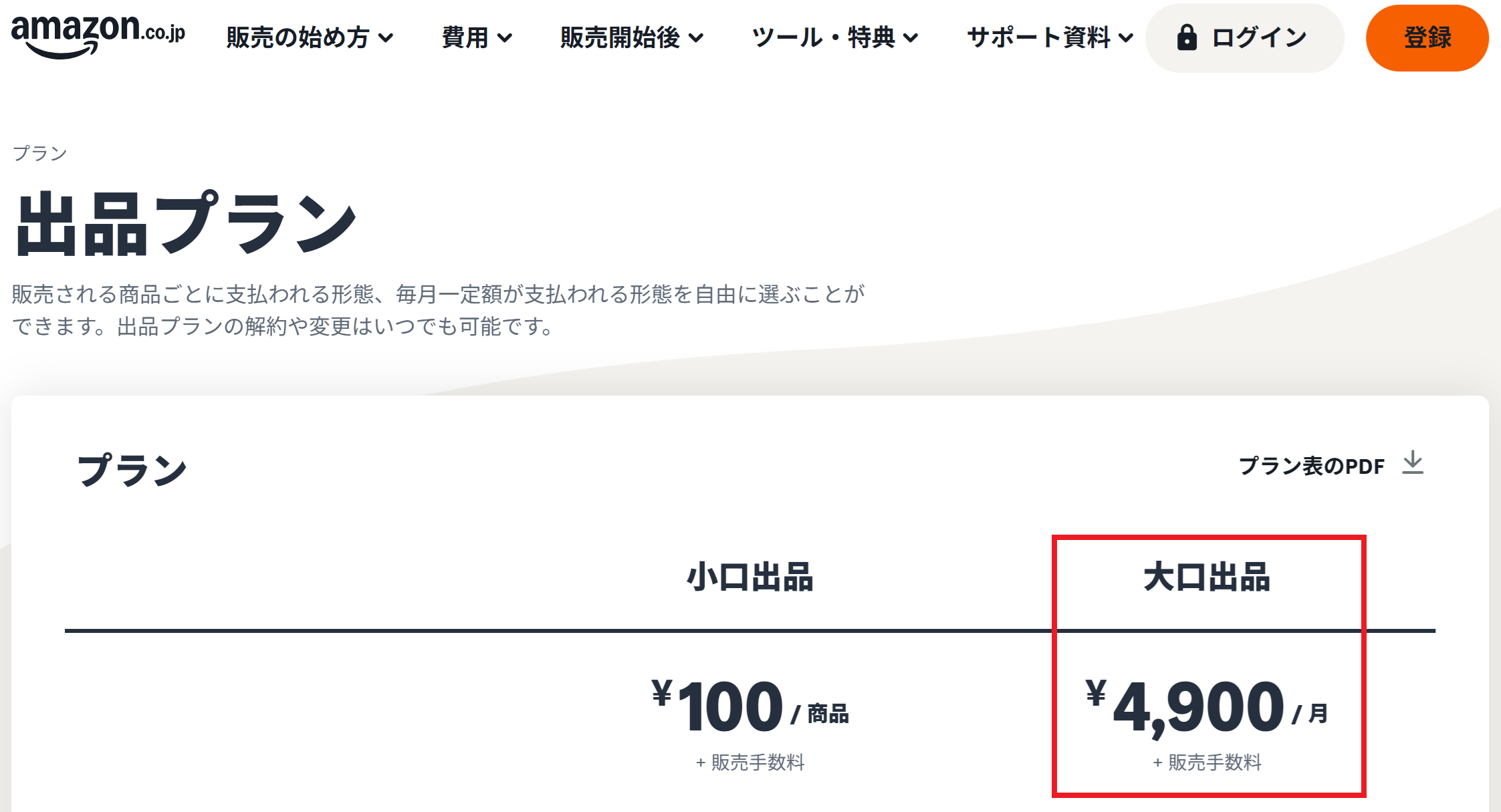Click the ログイン button text
The height and width of the screenshot is (812, 1501).
(1260, 38)
